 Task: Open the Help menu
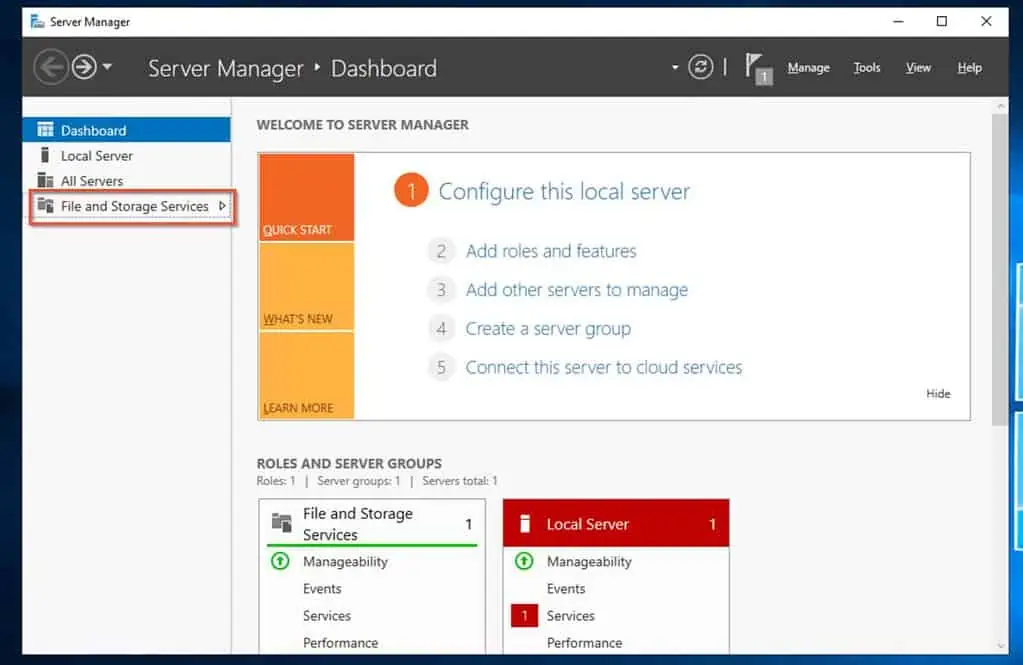click(x=969, y=67)
